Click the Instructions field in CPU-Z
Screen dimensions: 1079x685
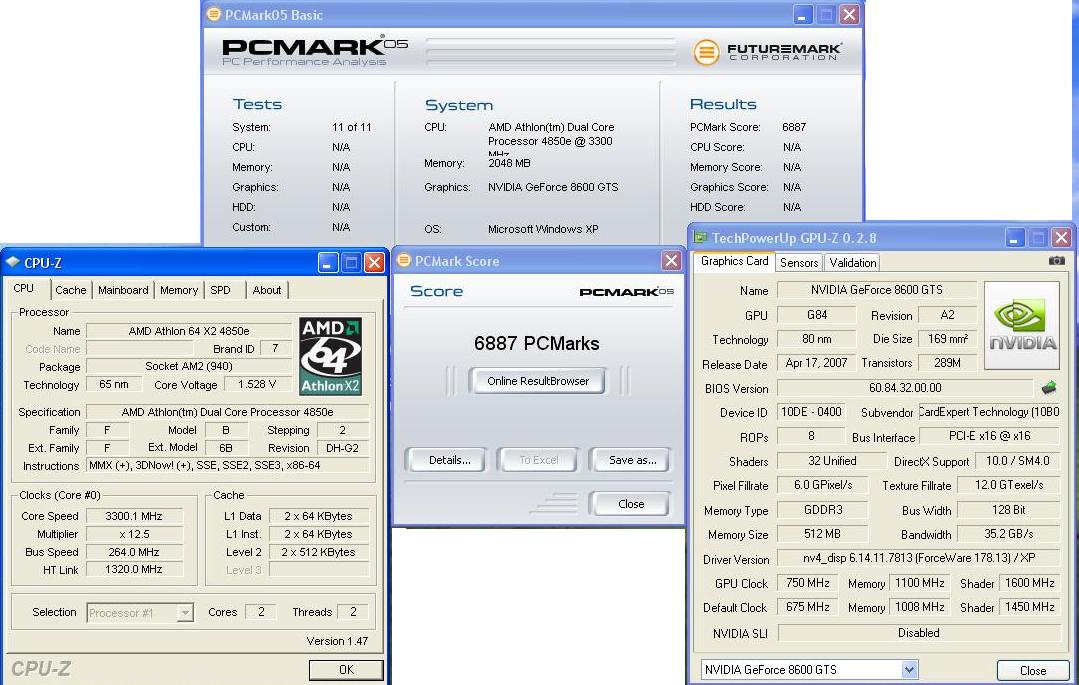pos(228,465)
